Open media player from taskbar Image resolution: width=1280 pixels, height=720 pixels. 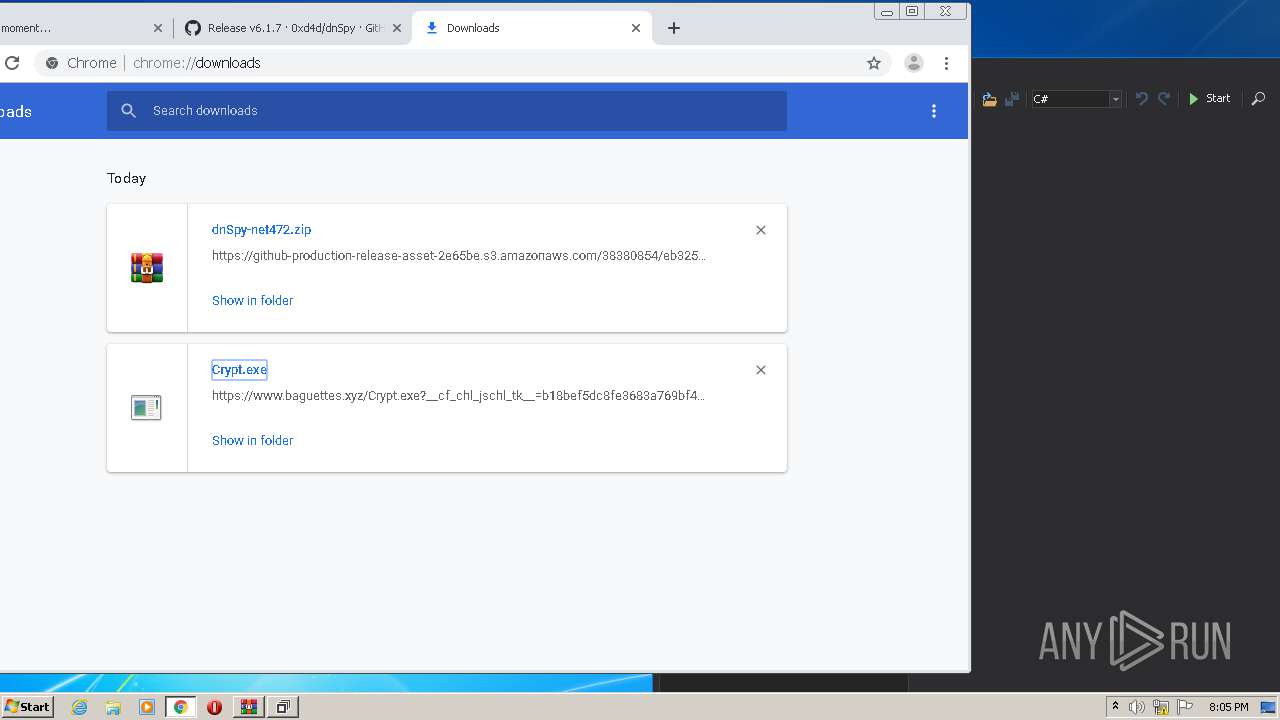(x=147, y=707)
